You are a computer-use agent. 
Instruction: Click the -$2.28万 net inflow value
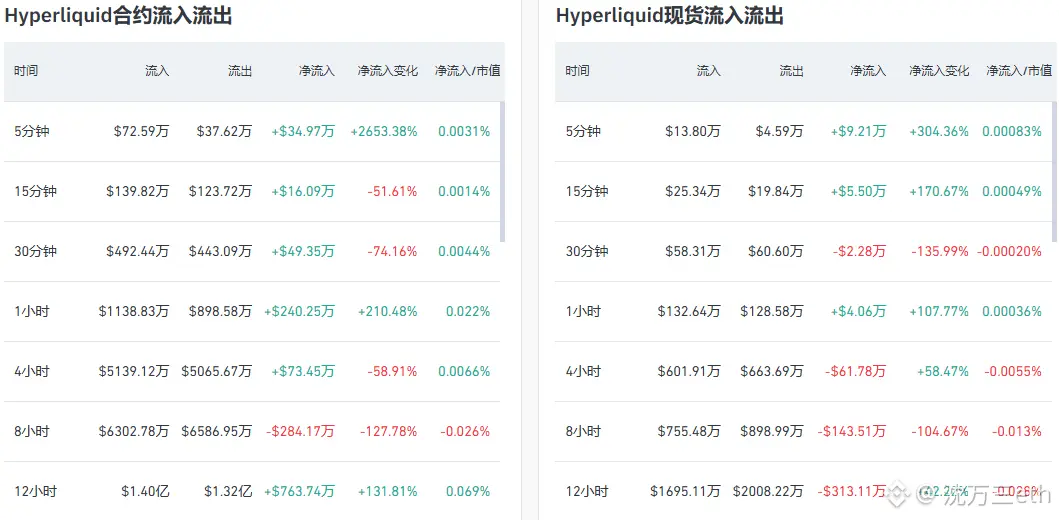[x=859, y=252]
